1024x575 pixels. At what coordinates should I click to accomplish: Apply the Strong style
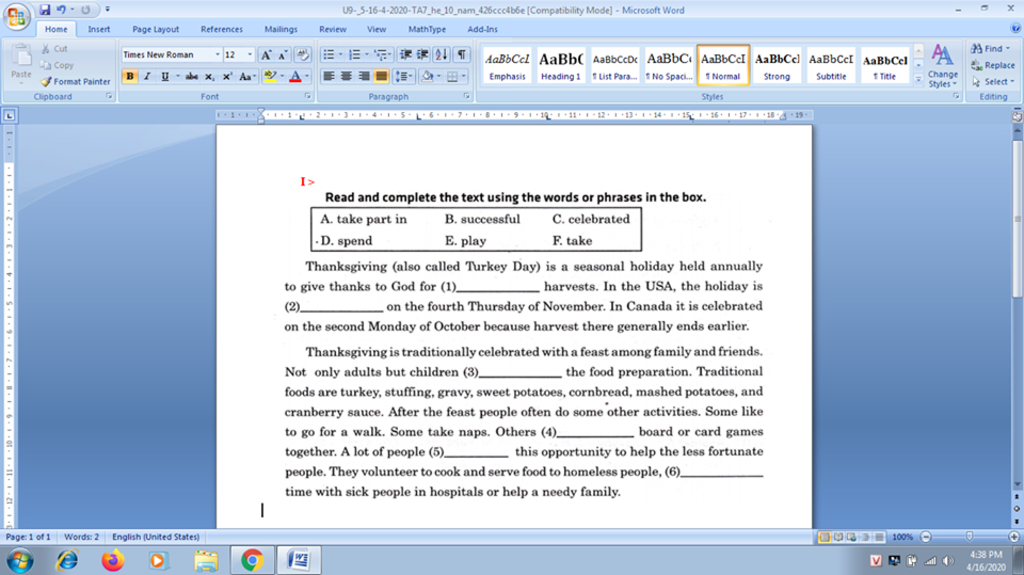[x=776, y=65]
